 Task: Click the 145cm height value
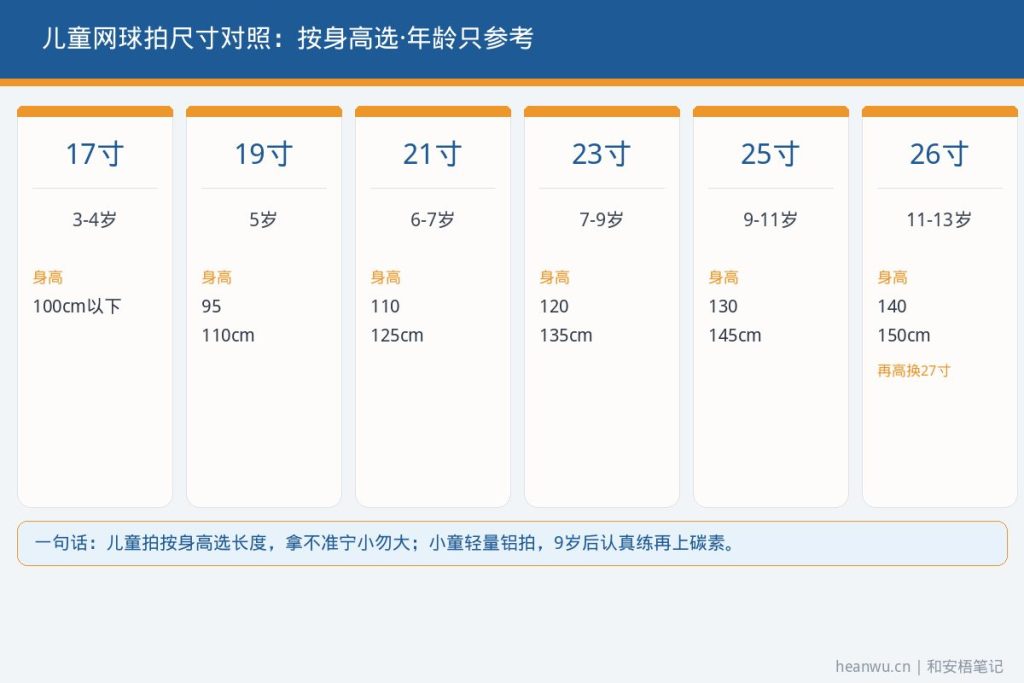pos(735,336)
